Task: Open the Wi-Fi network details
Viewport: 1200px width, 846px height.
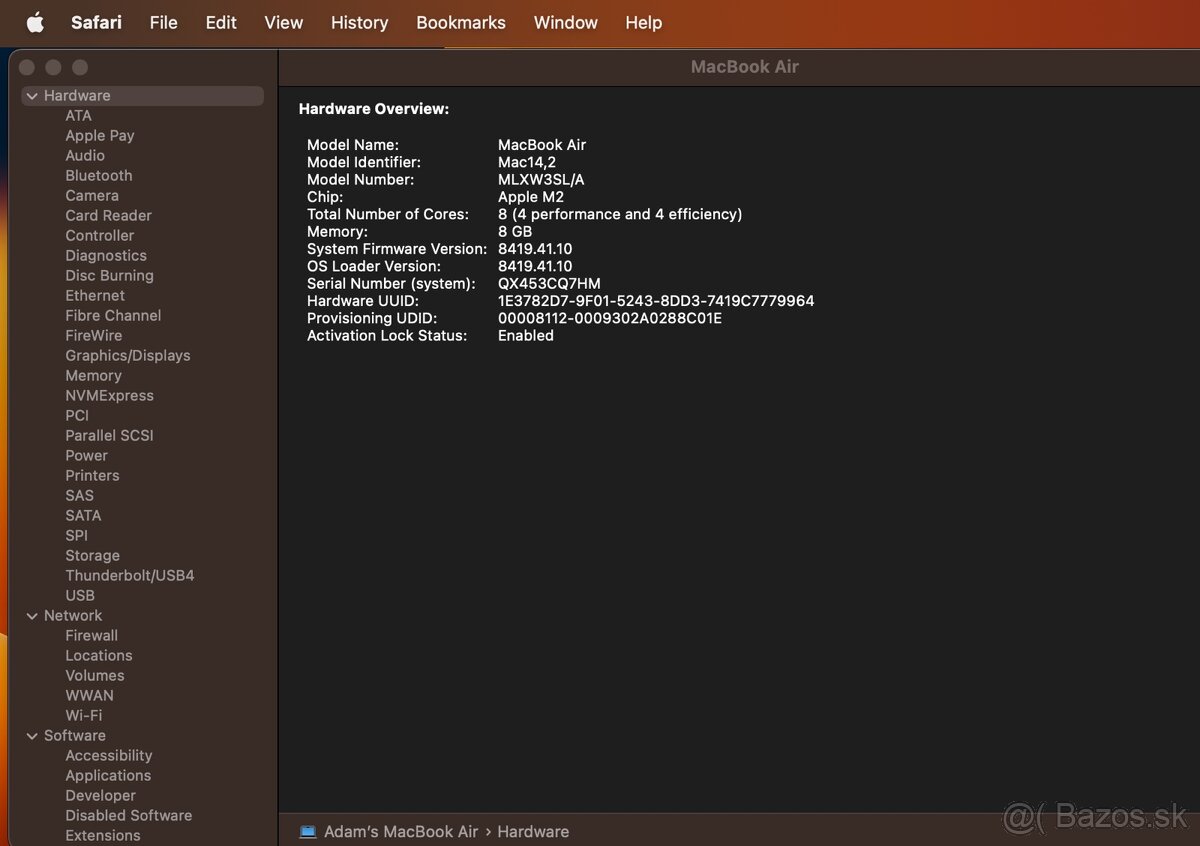Action: pyautogui.click(x=83, y=716)
